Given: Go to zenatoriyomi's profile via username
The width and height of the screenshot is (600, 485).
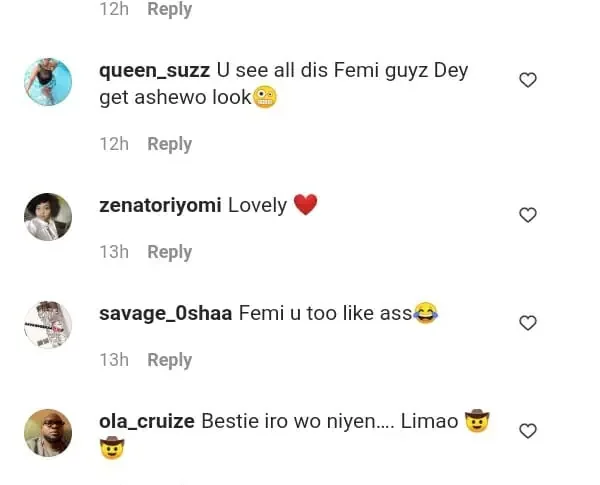Looking at the screenshot, I should [x=160, y=205].
